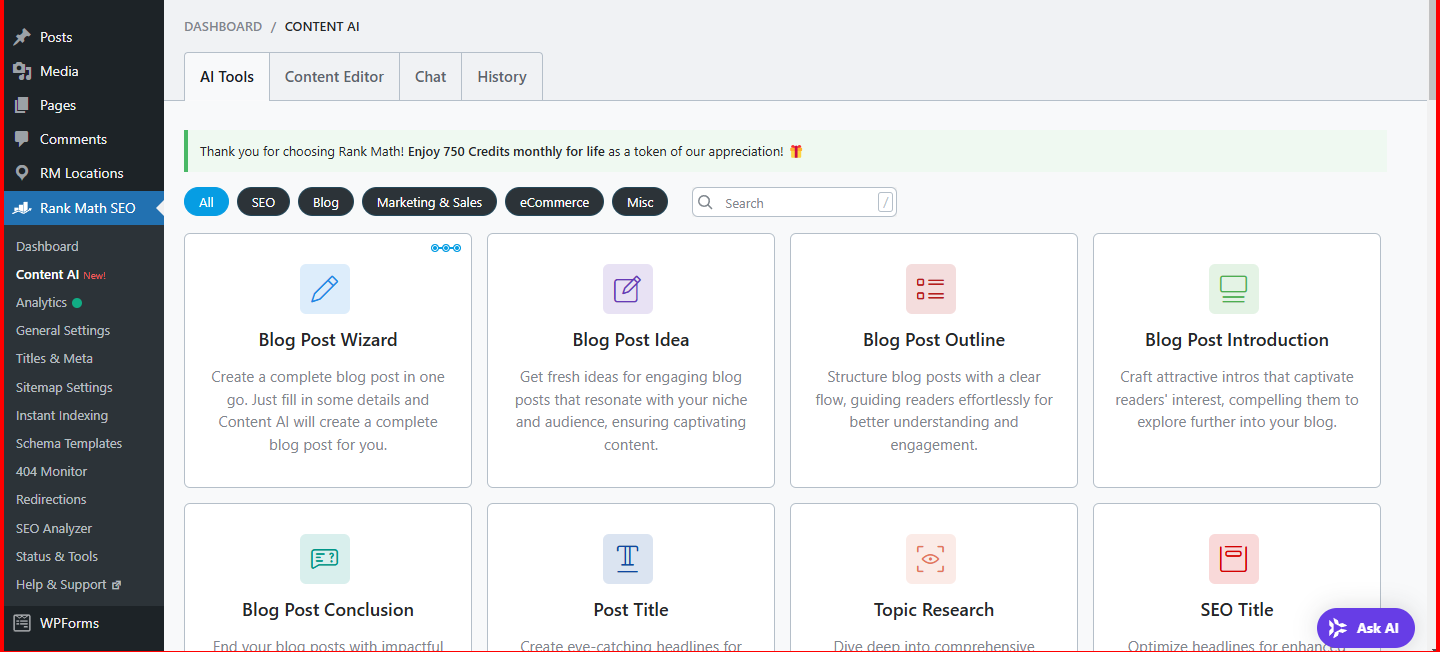The height and width of the screenshot is (652, 1440).
Task: Open General Settings submenu item
Action: pyautogui.click(x=63, y=330)
